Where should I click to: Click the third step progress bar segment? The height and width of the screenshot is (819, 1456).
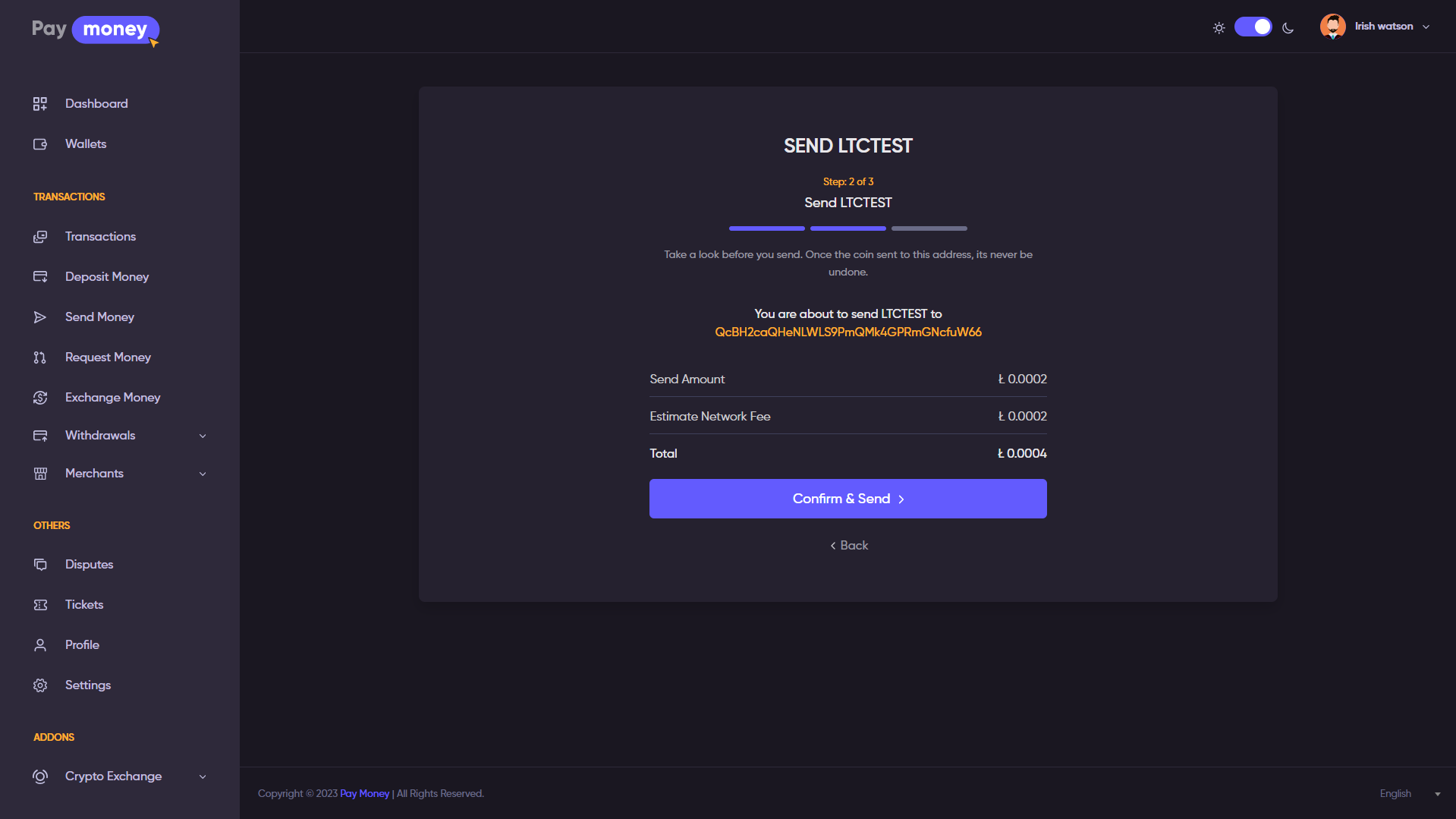[929, 228]
